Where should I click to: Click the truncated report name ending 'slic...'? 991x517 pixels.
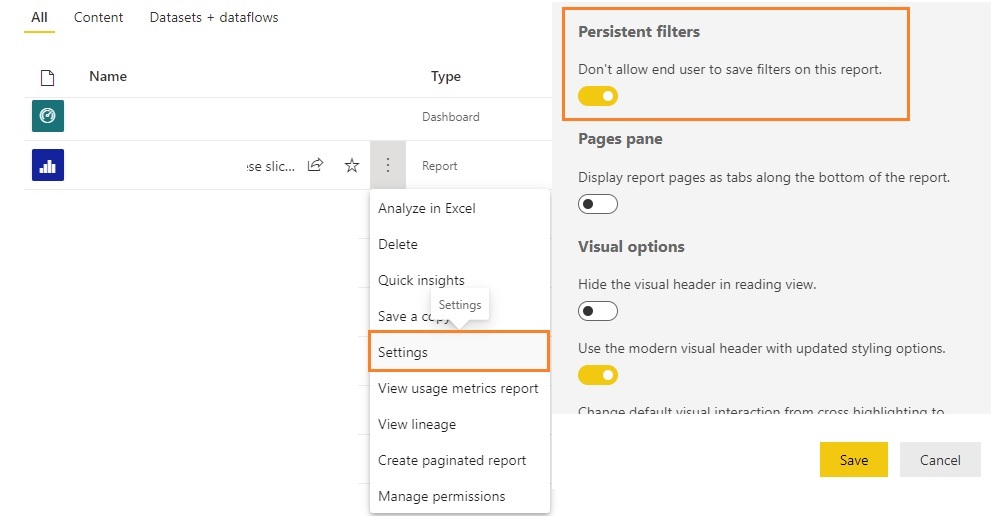(x=271, y=166)
